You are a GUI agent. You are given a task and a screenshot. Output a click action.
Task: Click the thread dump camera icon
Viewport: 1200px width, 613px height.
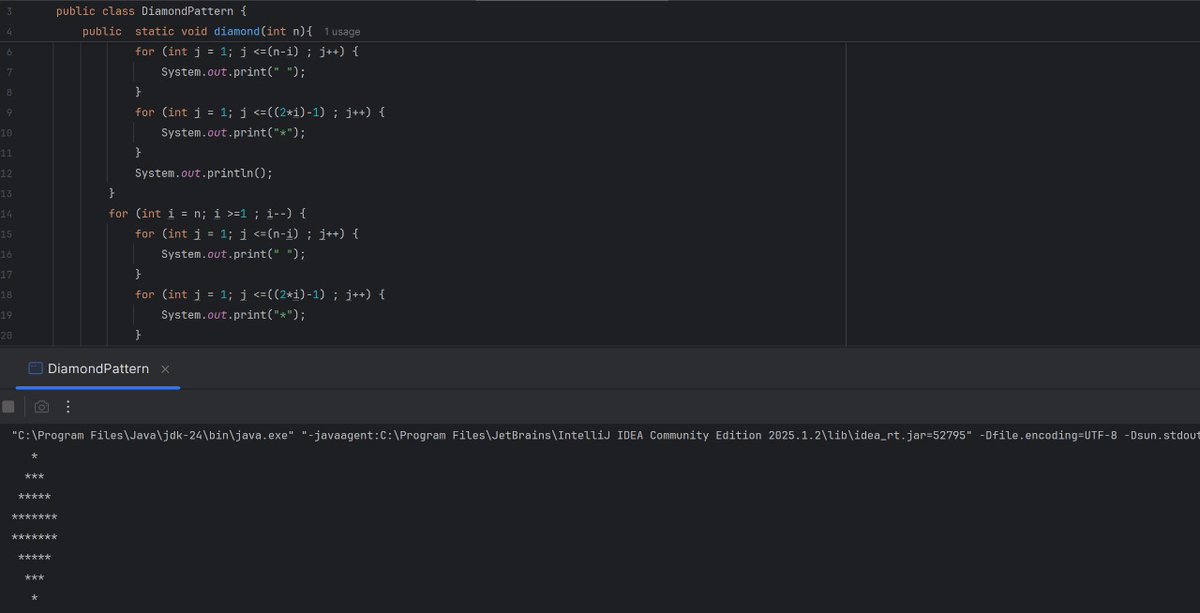41,407
